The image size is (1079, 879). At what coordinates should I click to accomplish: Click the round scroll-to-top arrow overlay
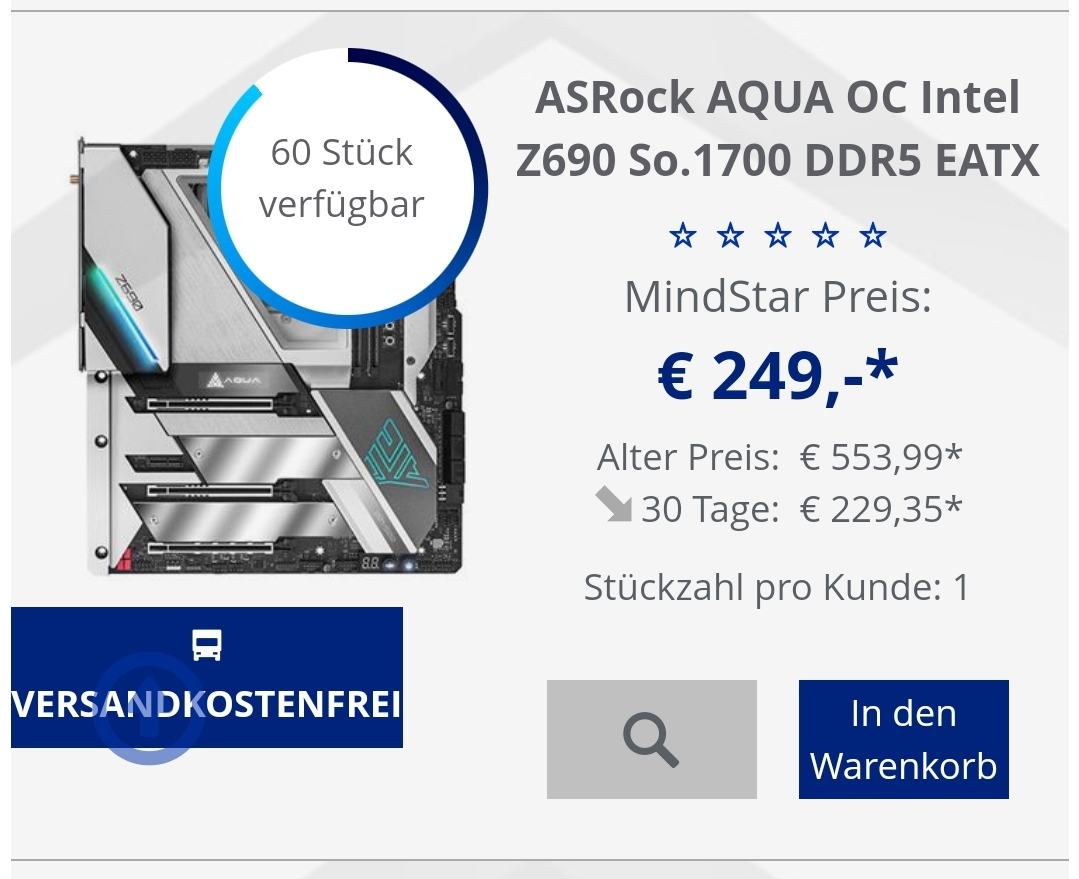tap(149, 708)
